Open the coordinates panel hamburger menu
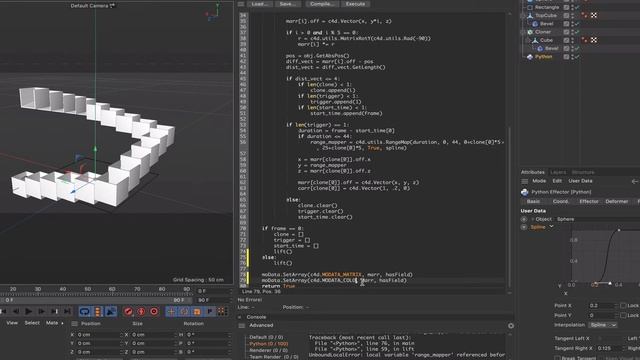 tap(74, 324)
